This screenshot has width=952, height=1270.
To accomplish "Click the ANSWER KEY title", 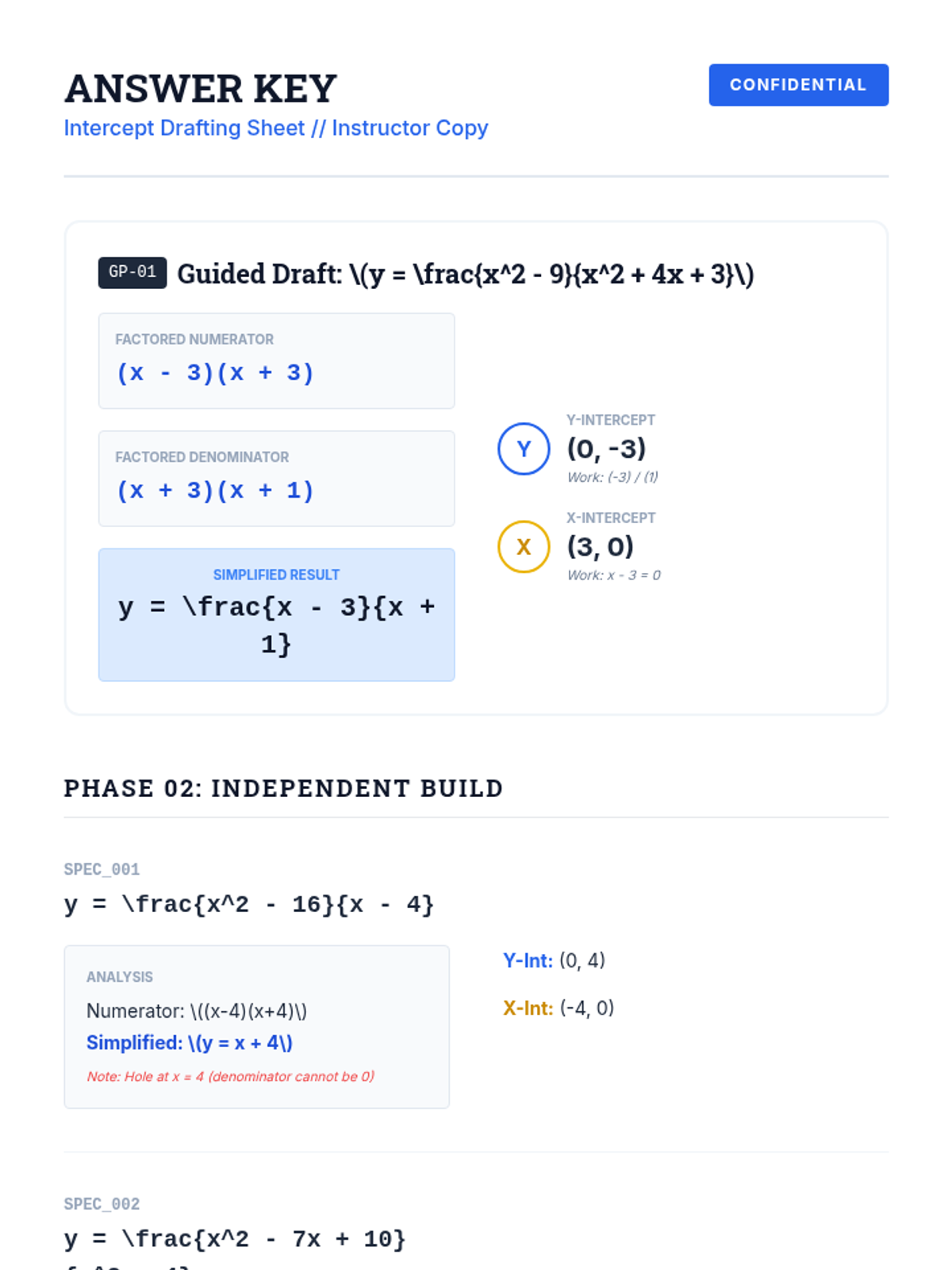I will click(201, 88).
